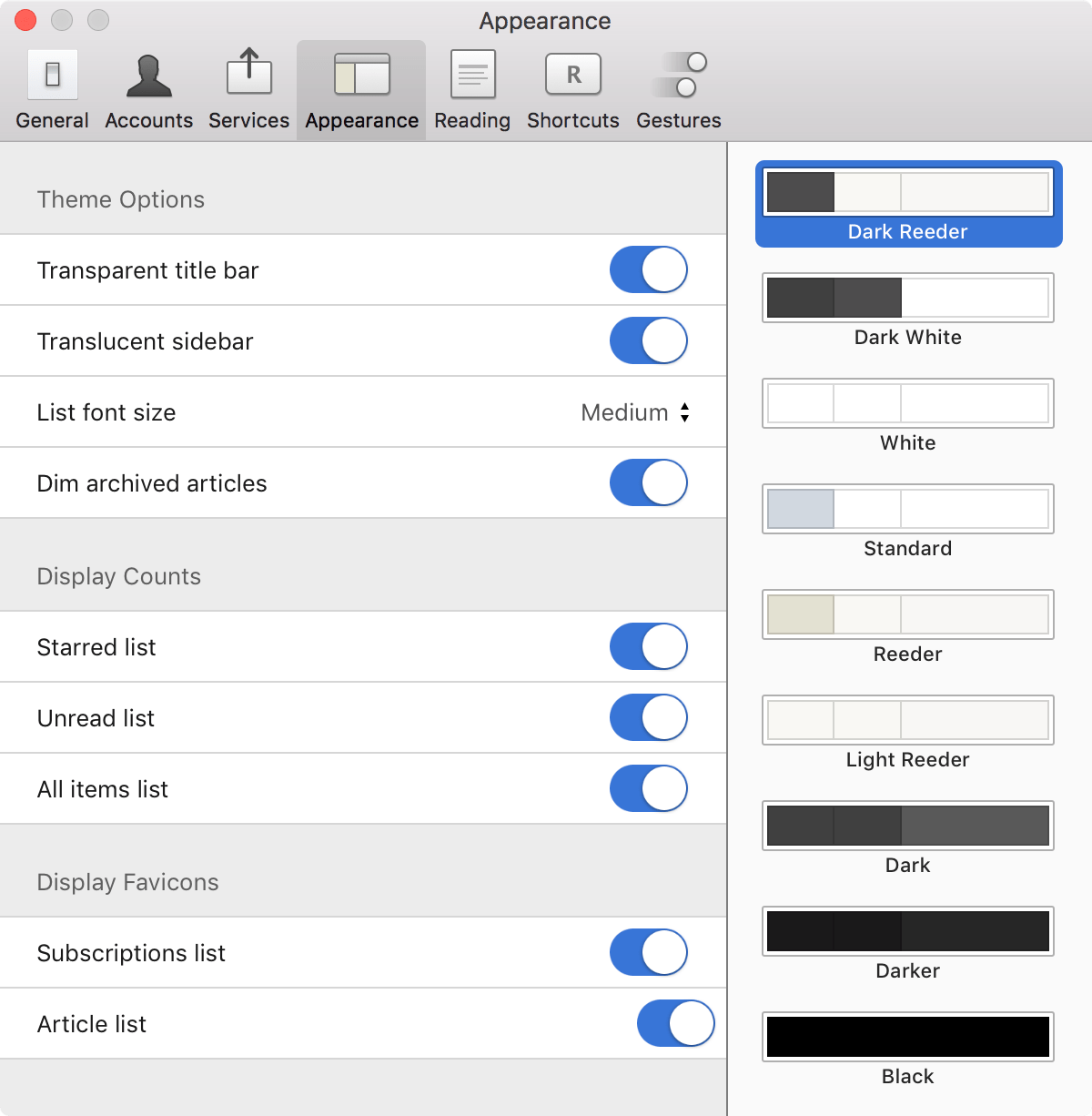Open the Services share icon pane
The image size is (1092, 1116).
point(248,89)
